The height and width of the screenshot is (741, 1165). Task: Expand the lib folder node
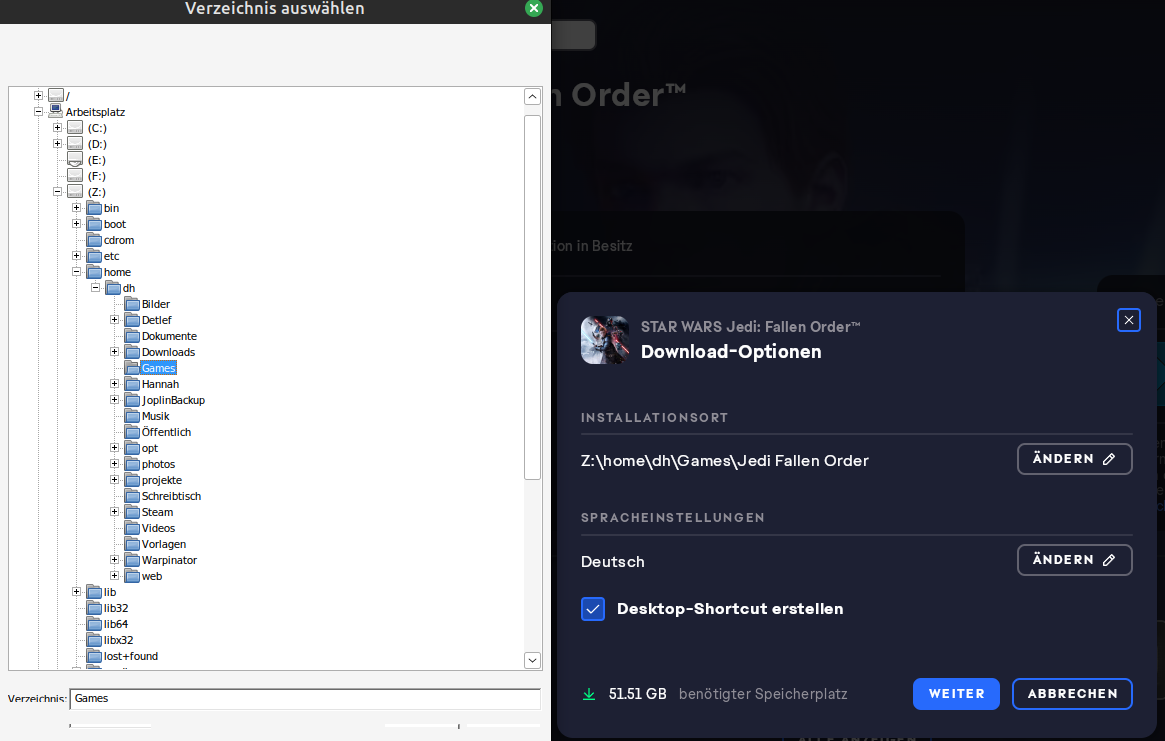coord(77,592)
